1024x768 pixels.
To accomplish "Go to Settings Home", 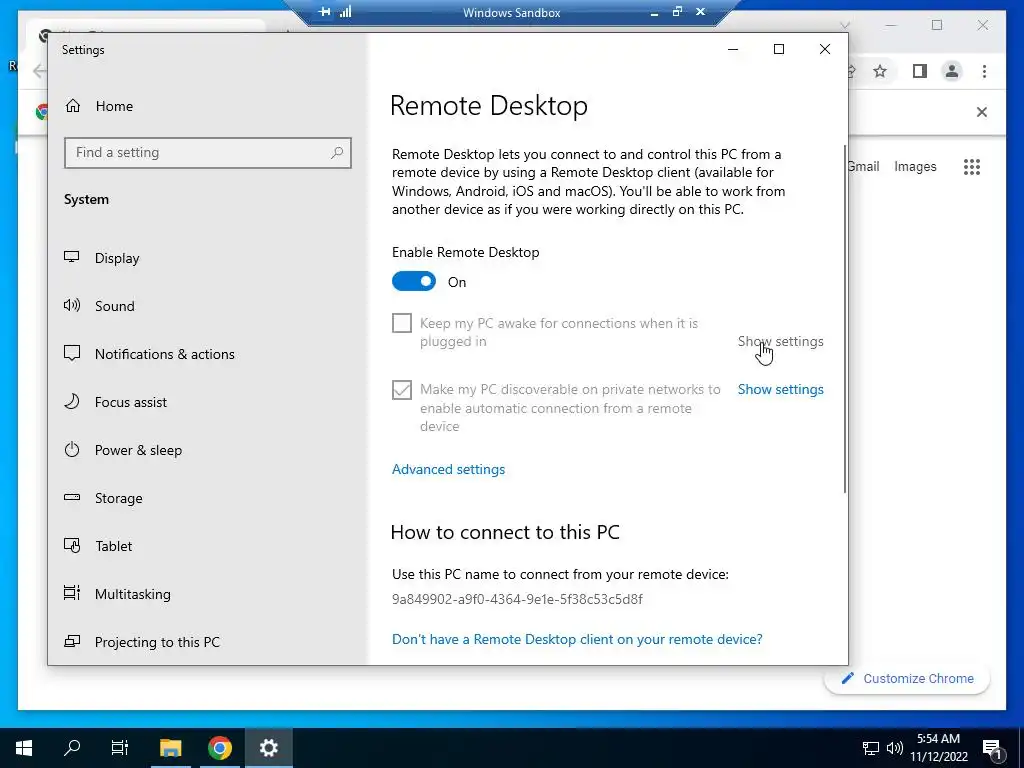I will point(99,106).
